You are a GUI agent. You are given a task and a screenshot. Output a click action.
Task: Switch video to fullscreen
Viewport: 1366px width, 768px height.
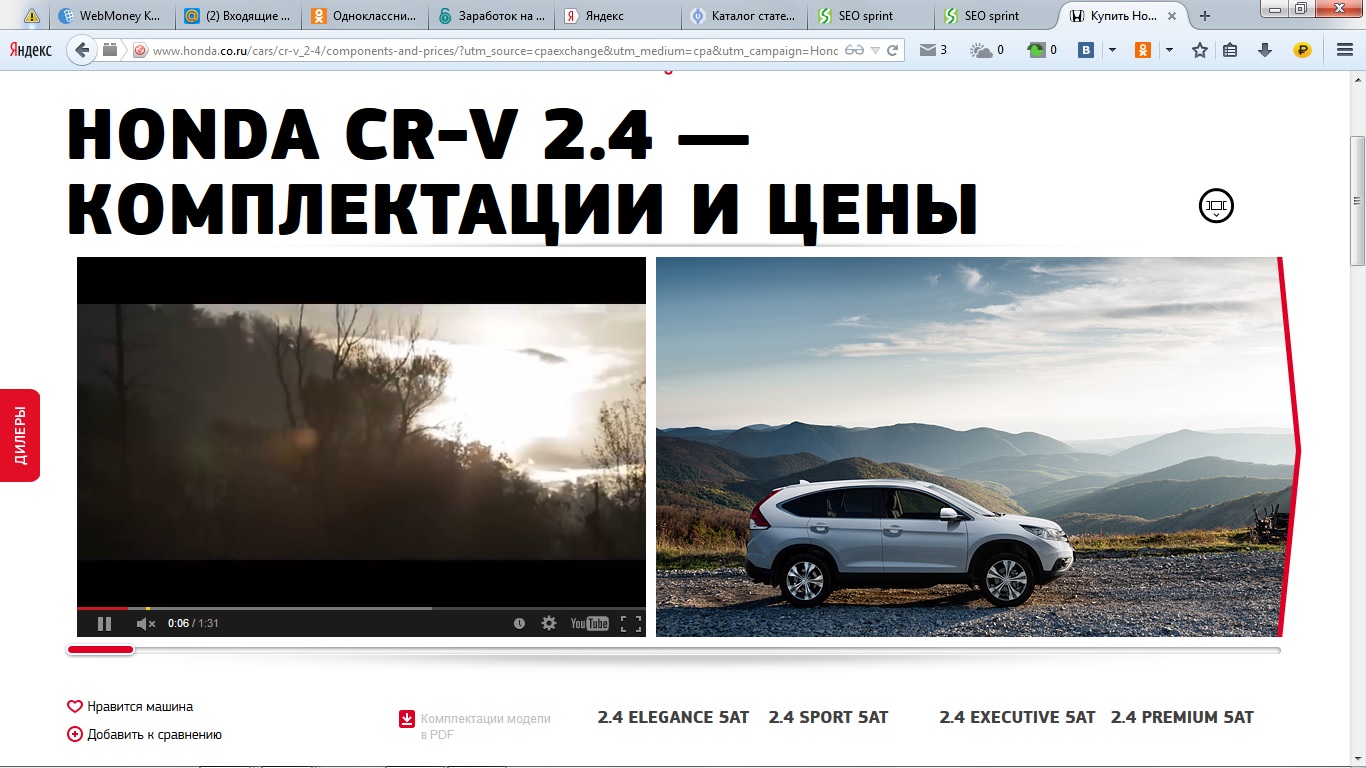tap(630, 624)
